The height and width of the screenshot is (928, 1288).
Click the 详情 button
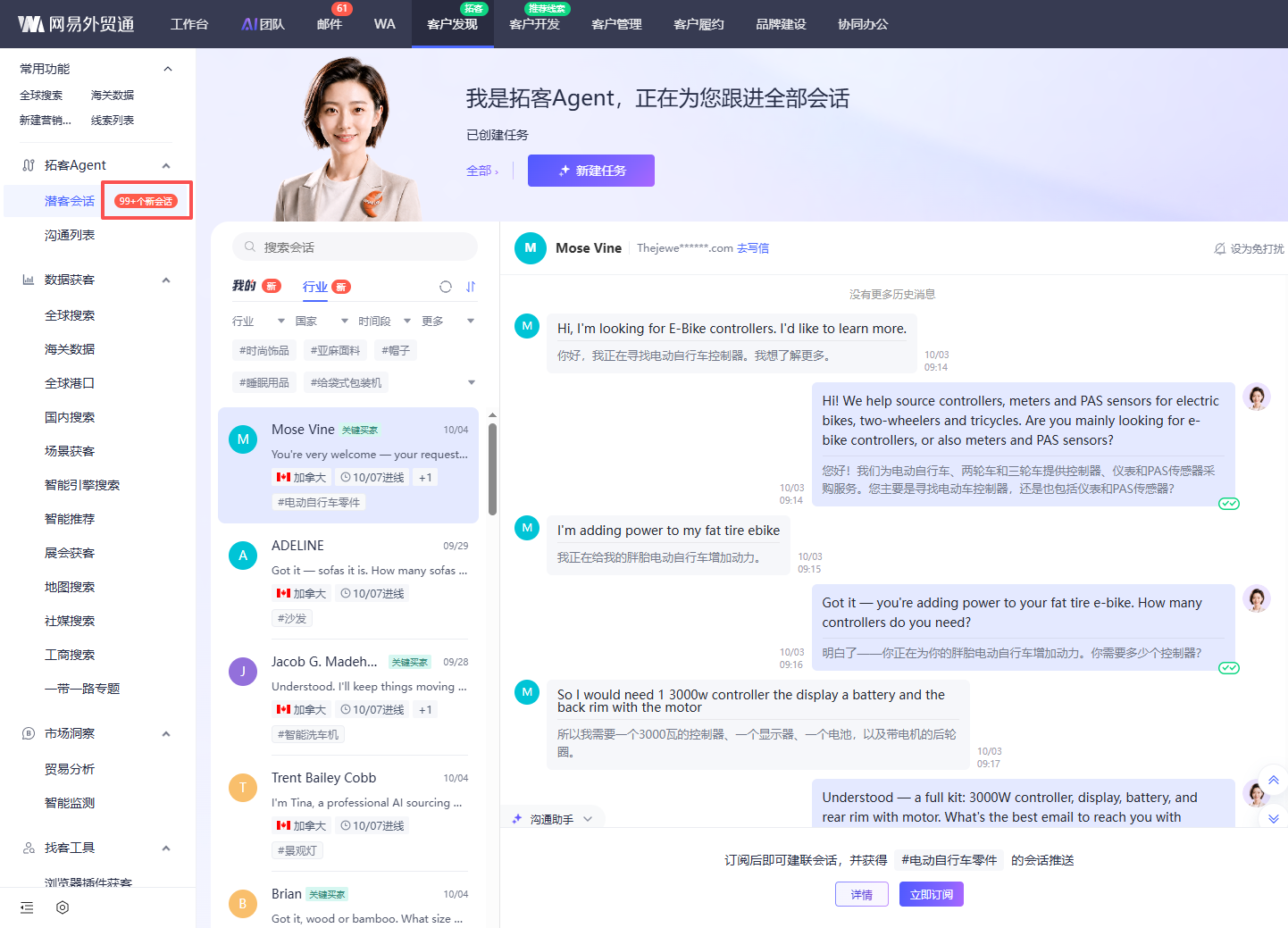click(x=862, y=894)
